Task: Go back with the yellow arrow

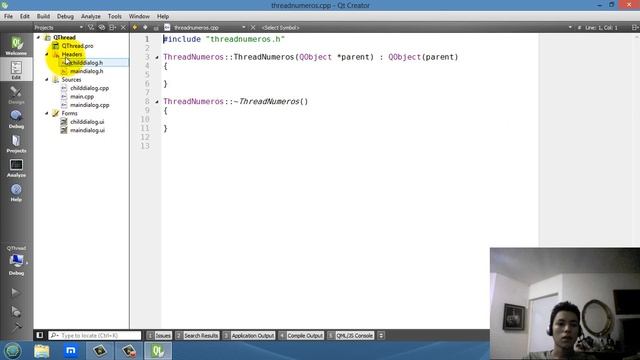Action: tap(135, 27)
